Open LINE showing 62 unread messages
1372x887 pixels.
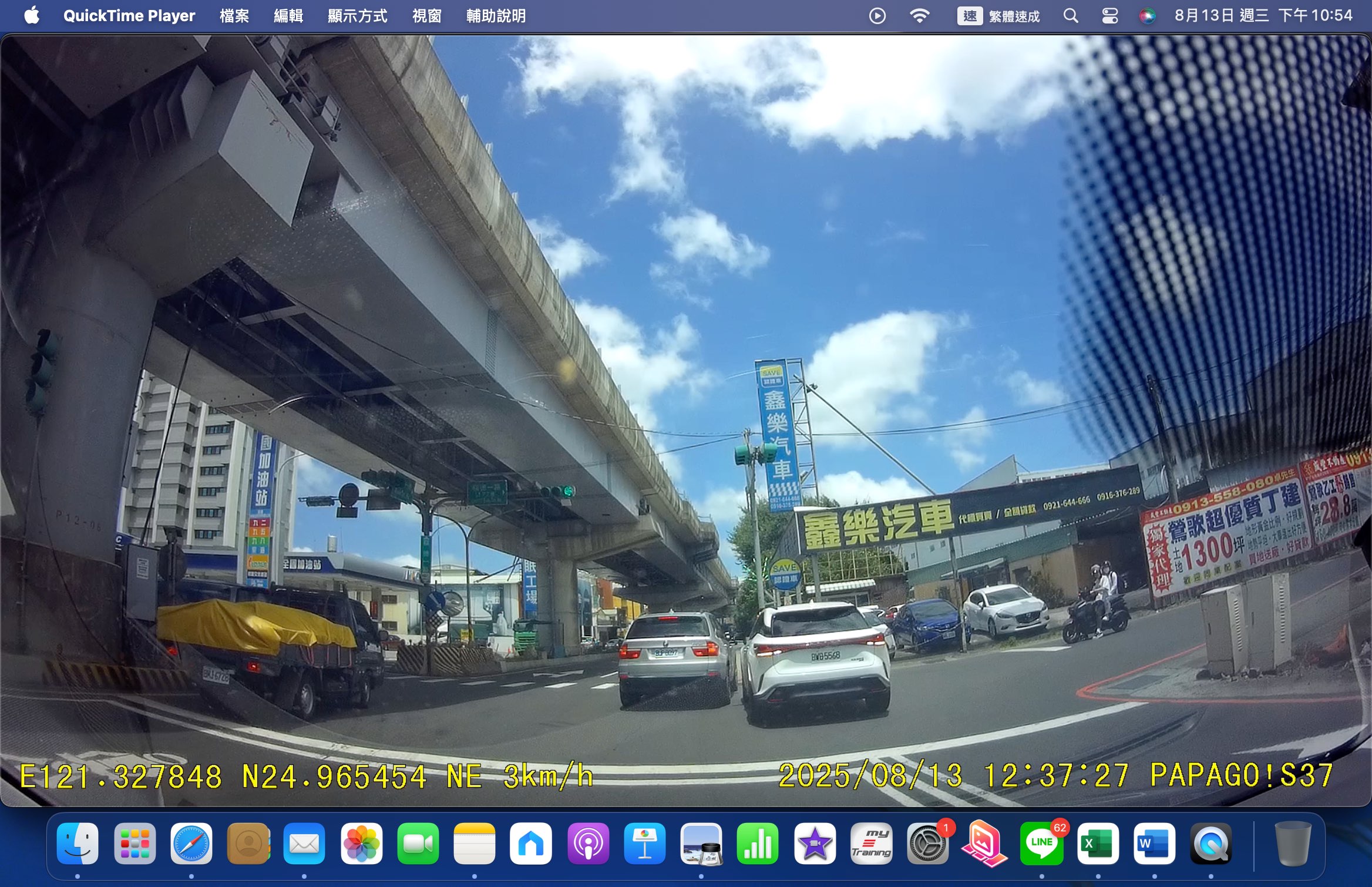pos(1041,844)
